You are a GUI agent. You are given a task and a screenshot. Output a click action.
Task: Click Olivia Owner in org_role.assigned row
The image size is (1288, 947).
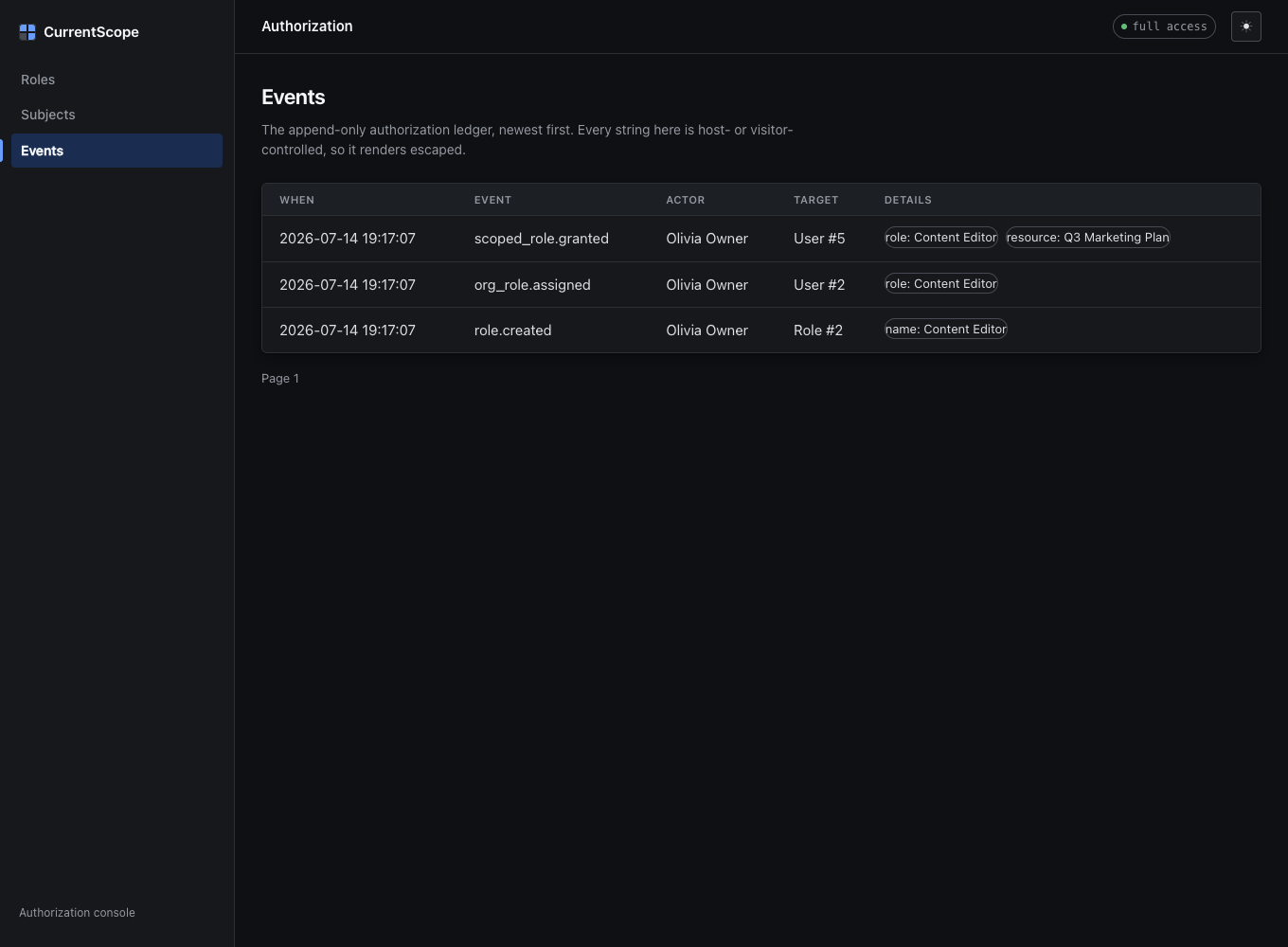point(707,285)
